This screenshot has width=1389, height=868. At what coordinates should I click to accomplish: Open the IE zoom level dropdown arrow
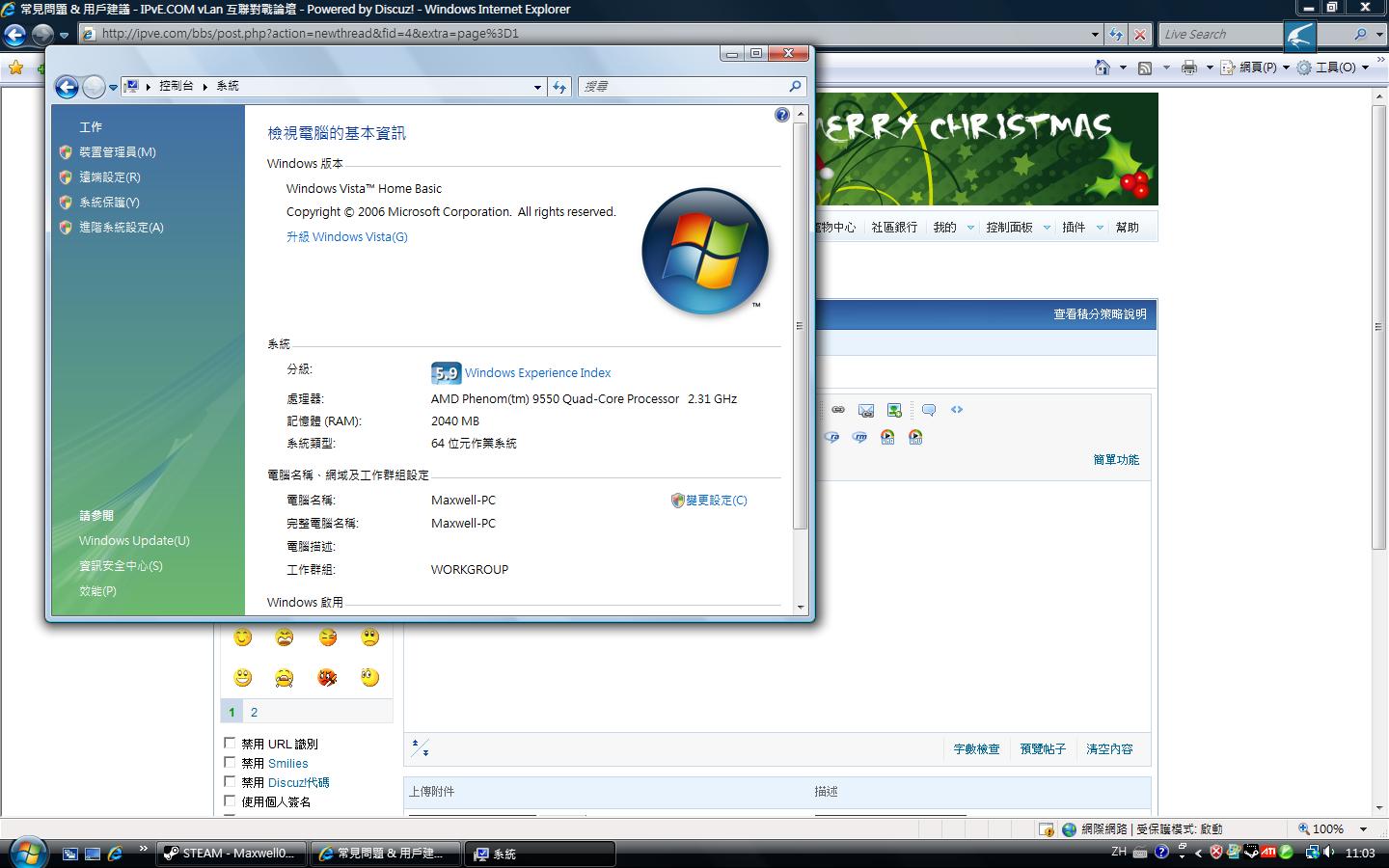[1363, 828]
